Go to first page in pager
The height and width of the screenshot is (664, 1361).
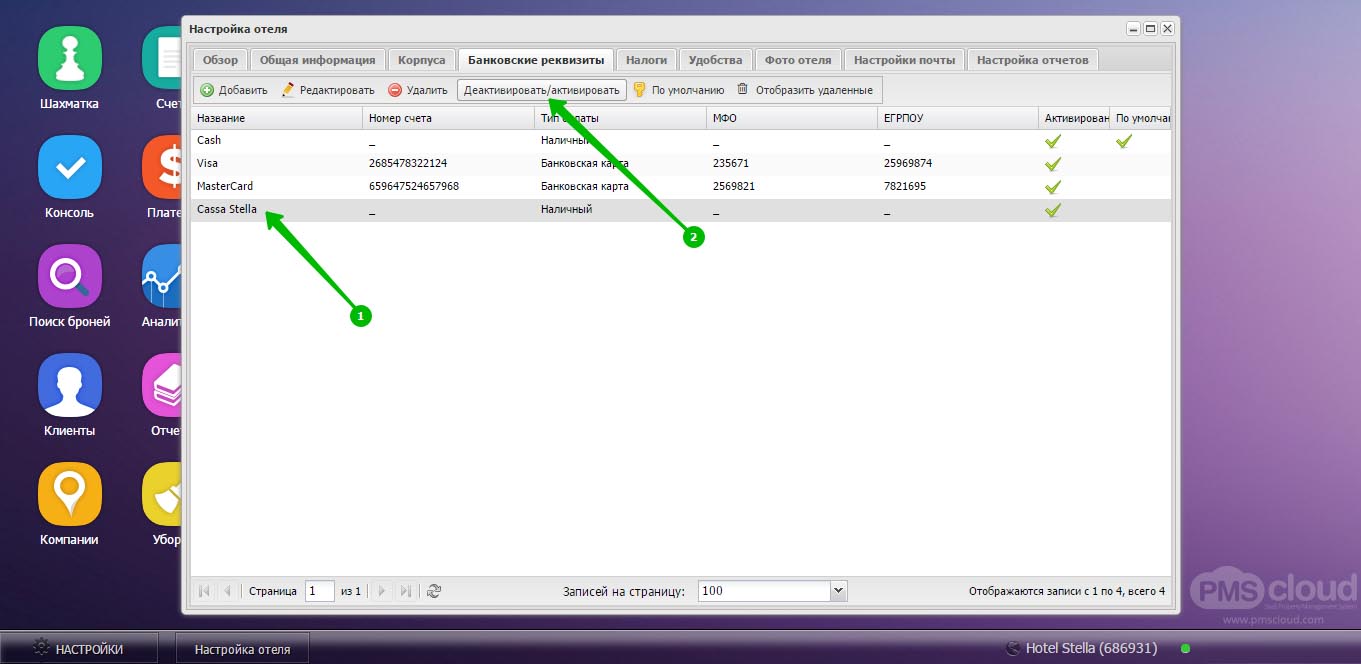(x=204, y=591)
